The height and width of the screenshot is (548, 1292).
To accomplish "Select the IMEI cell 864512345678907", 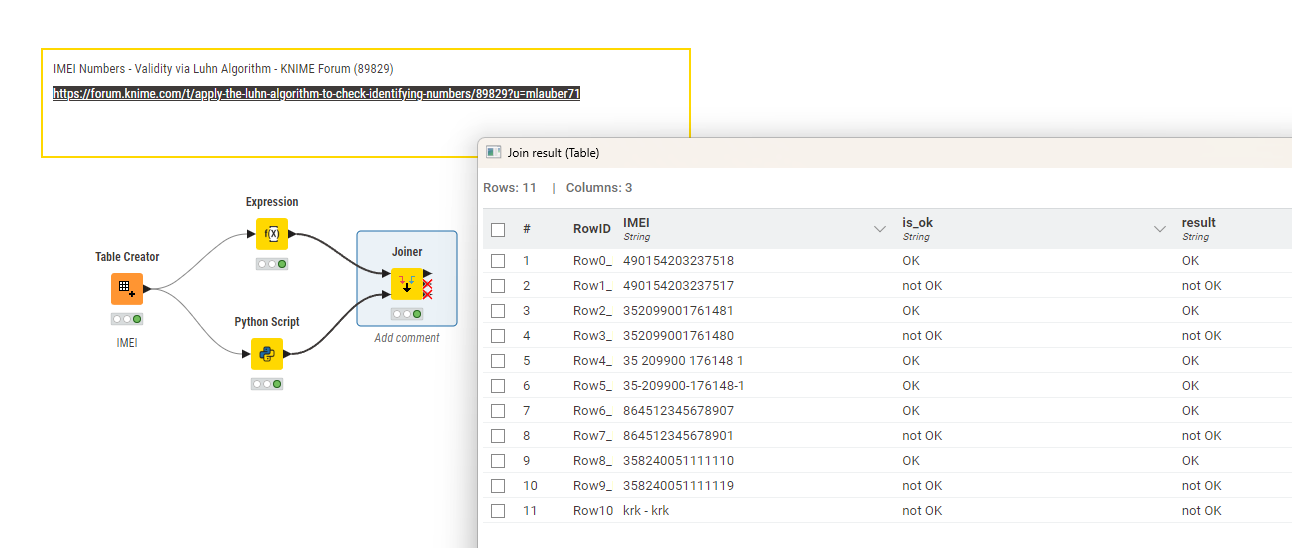I will (678, 411).
